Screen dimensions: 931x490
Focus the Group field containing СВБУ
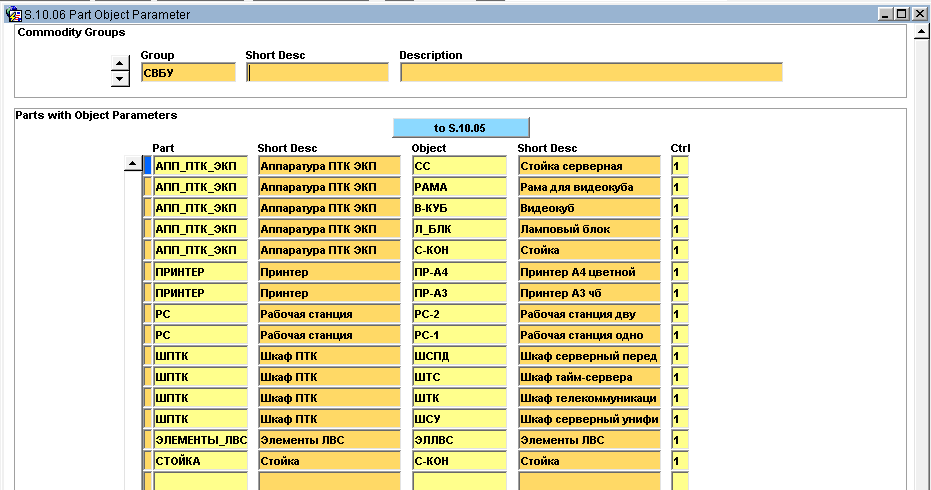[x=188, y=72]
